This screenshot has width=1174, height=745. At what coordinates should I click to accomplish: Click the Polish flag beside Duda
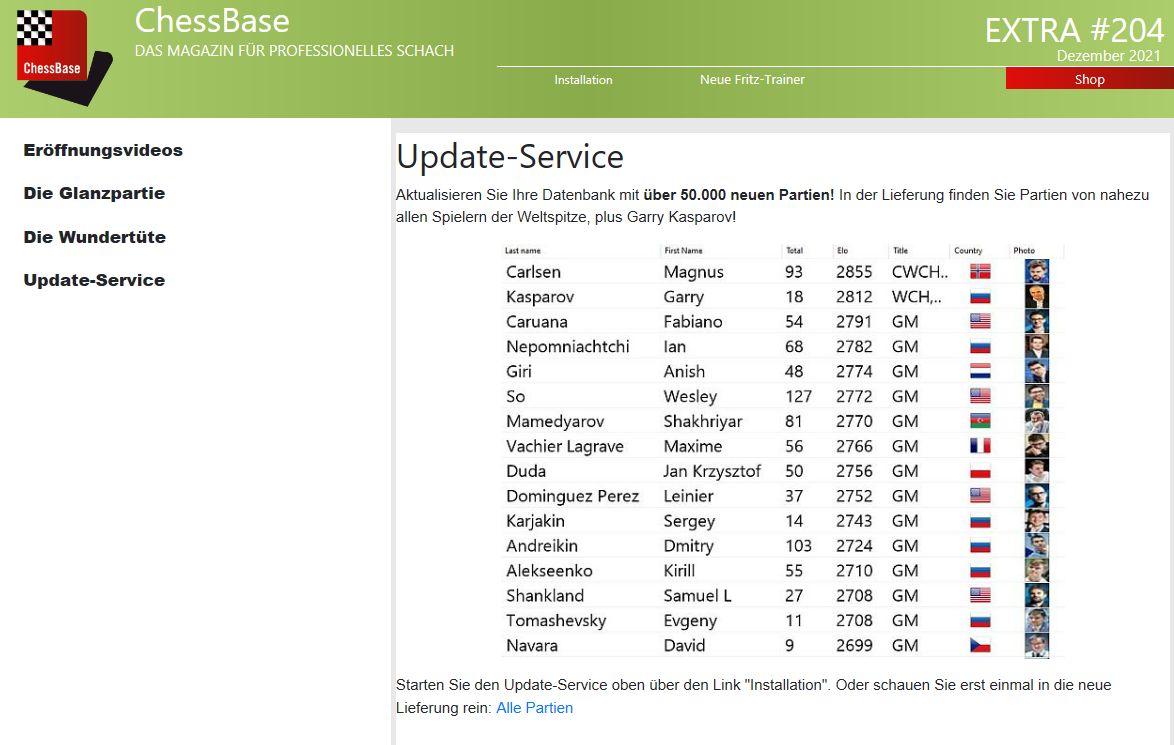pyautogui.click(x=980, y=471)
